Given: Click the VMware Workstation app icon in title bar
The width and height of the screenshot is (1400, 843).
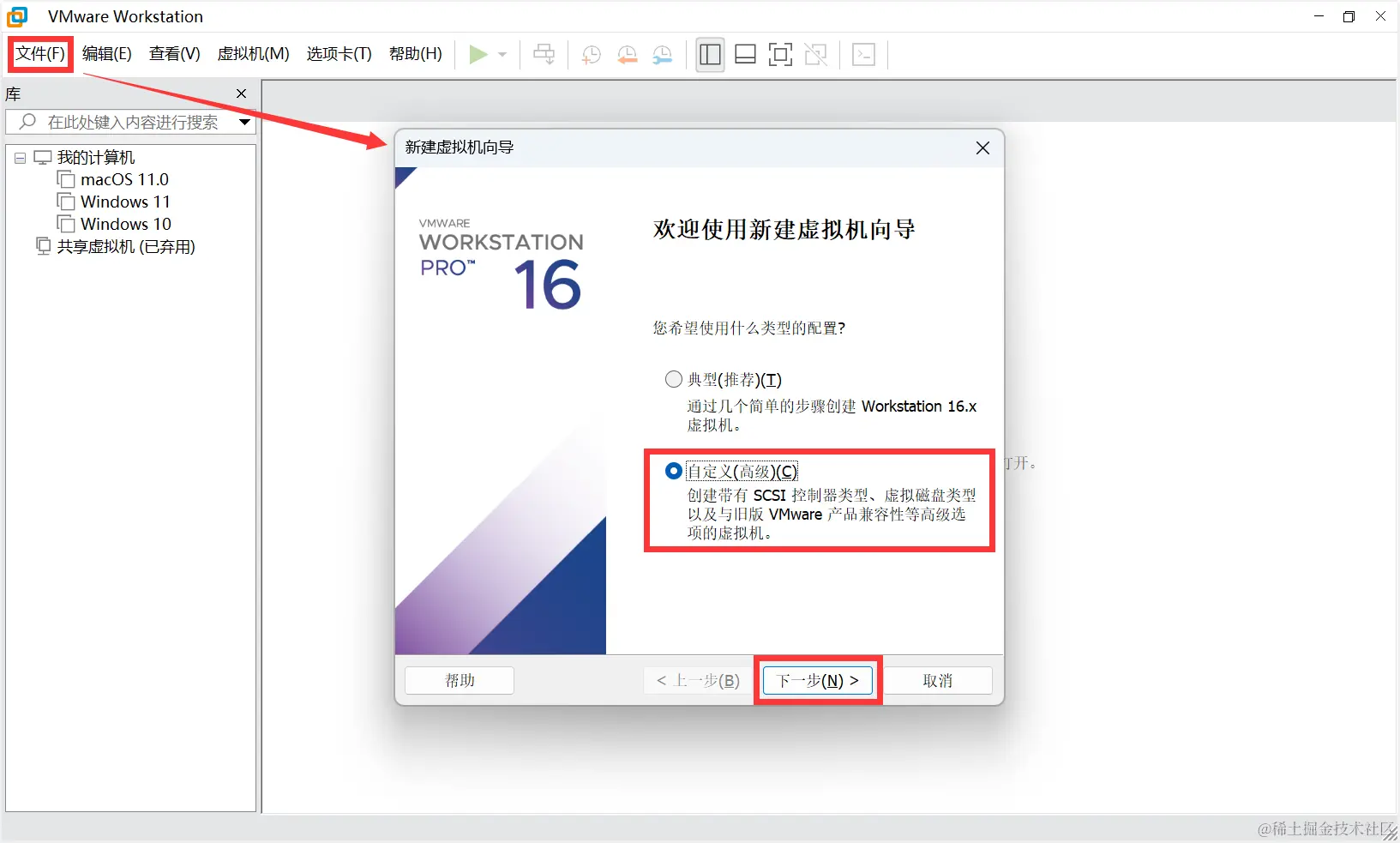Looking at the screenshot, I should click(17, 16).
